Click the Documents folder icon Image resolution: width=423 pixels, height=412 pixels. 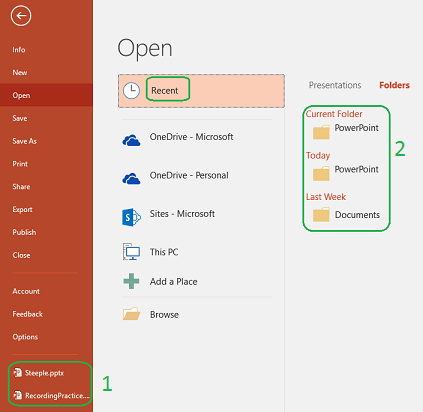[321, 215]
